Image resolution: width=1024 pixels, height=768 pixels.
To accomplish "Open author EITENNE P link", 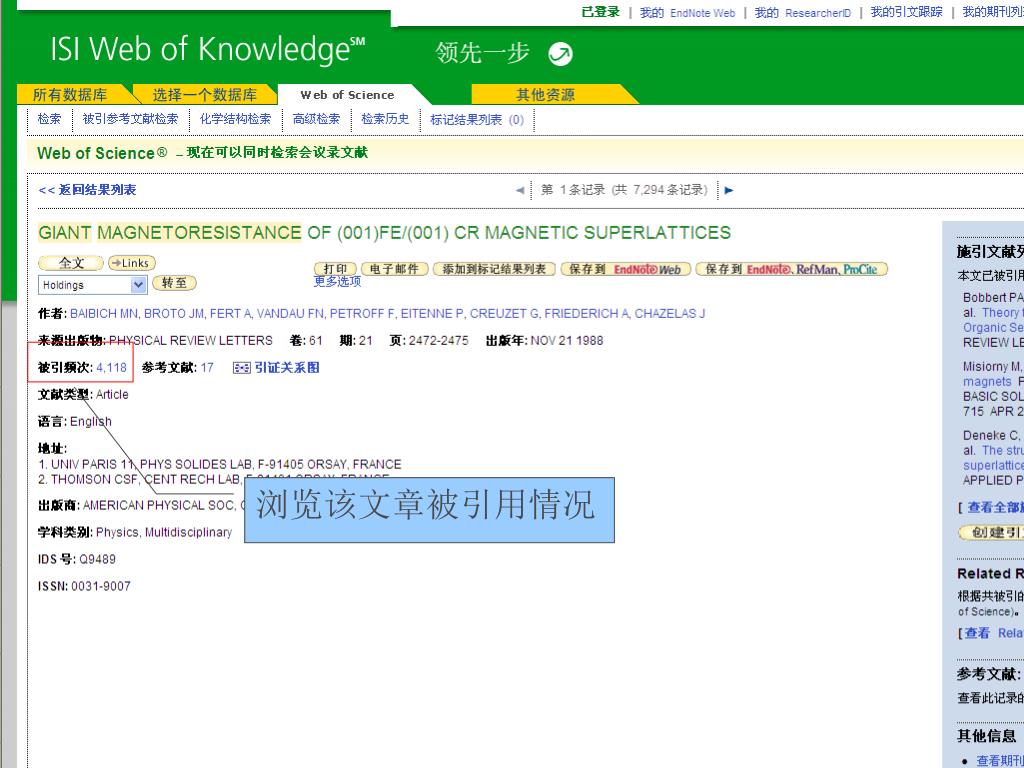I will [432, 313].
